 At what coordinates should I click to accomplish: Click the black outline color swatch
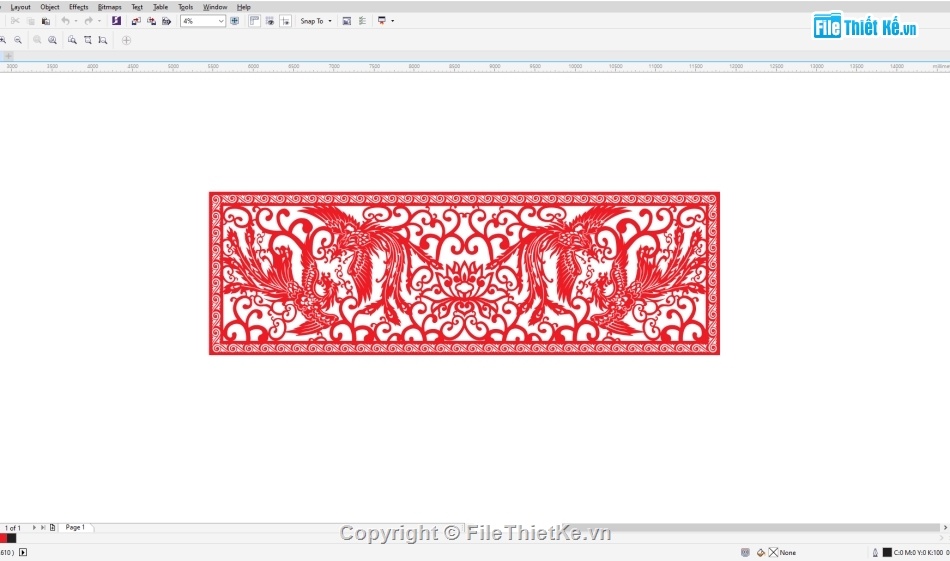(x=888, y=553)
